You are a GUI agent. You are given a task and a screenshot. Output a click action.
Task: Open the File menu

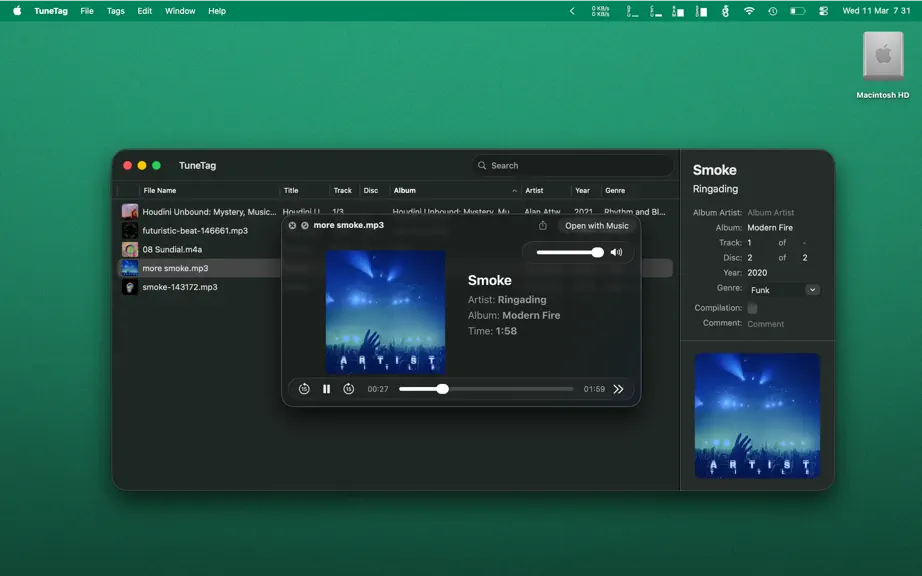(87, 11)
